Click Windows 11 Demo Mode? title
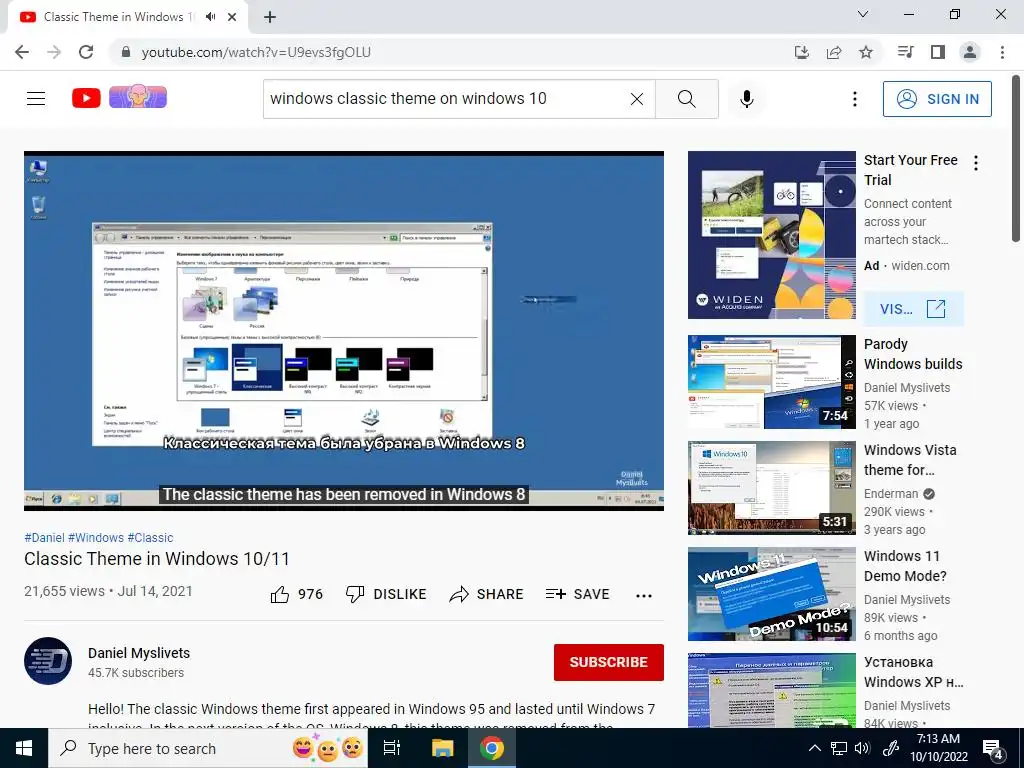 (x=905, y=566)
